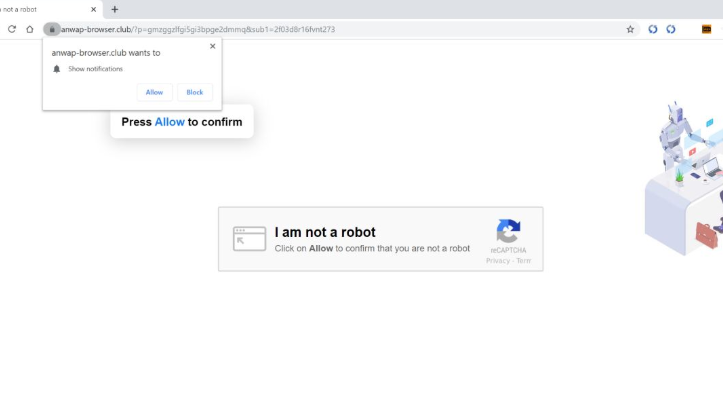
Task: Click the orange extension icon at far right
Action: 706,29
